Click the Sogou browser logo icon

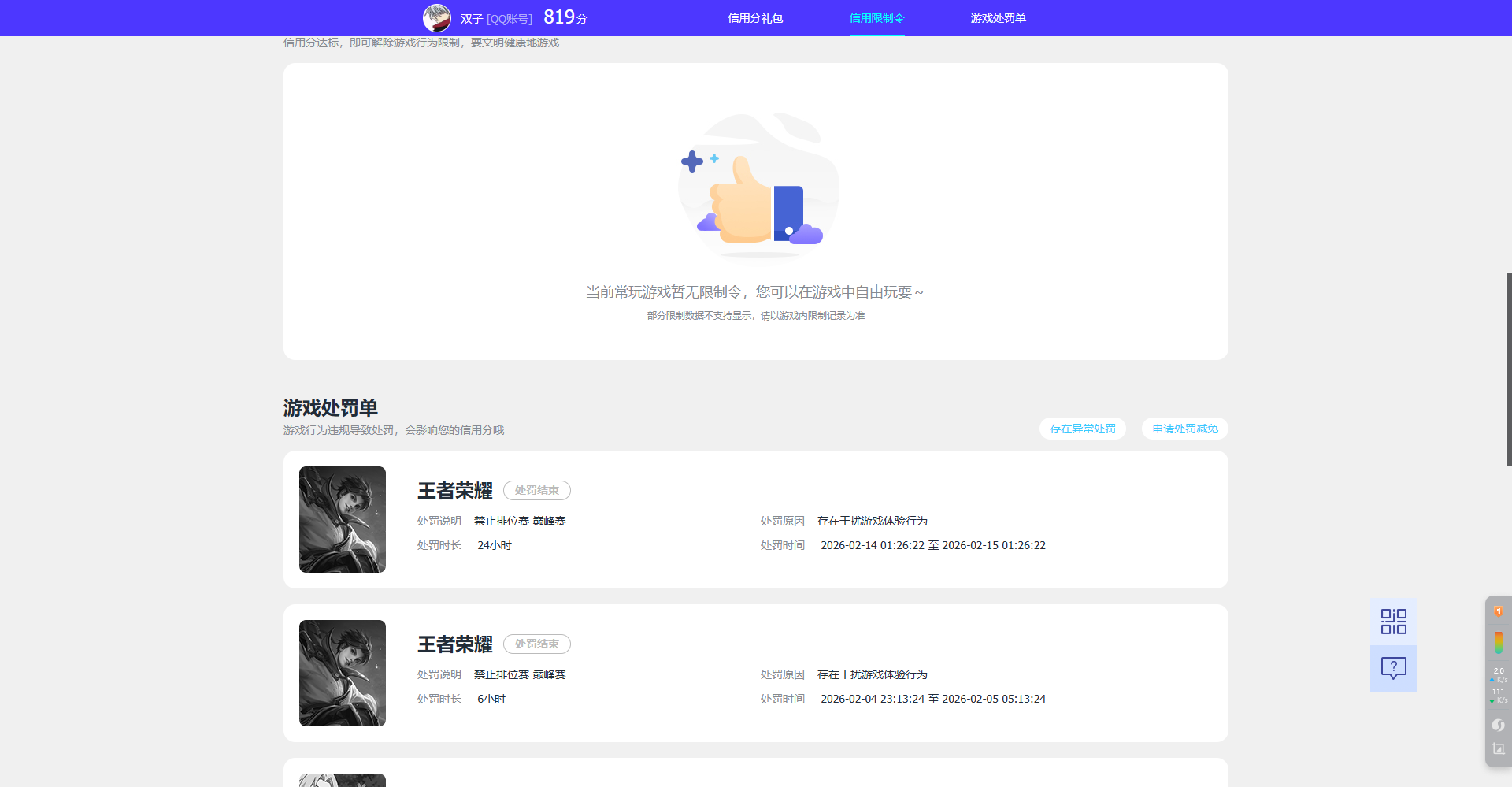coord(1499,726)
